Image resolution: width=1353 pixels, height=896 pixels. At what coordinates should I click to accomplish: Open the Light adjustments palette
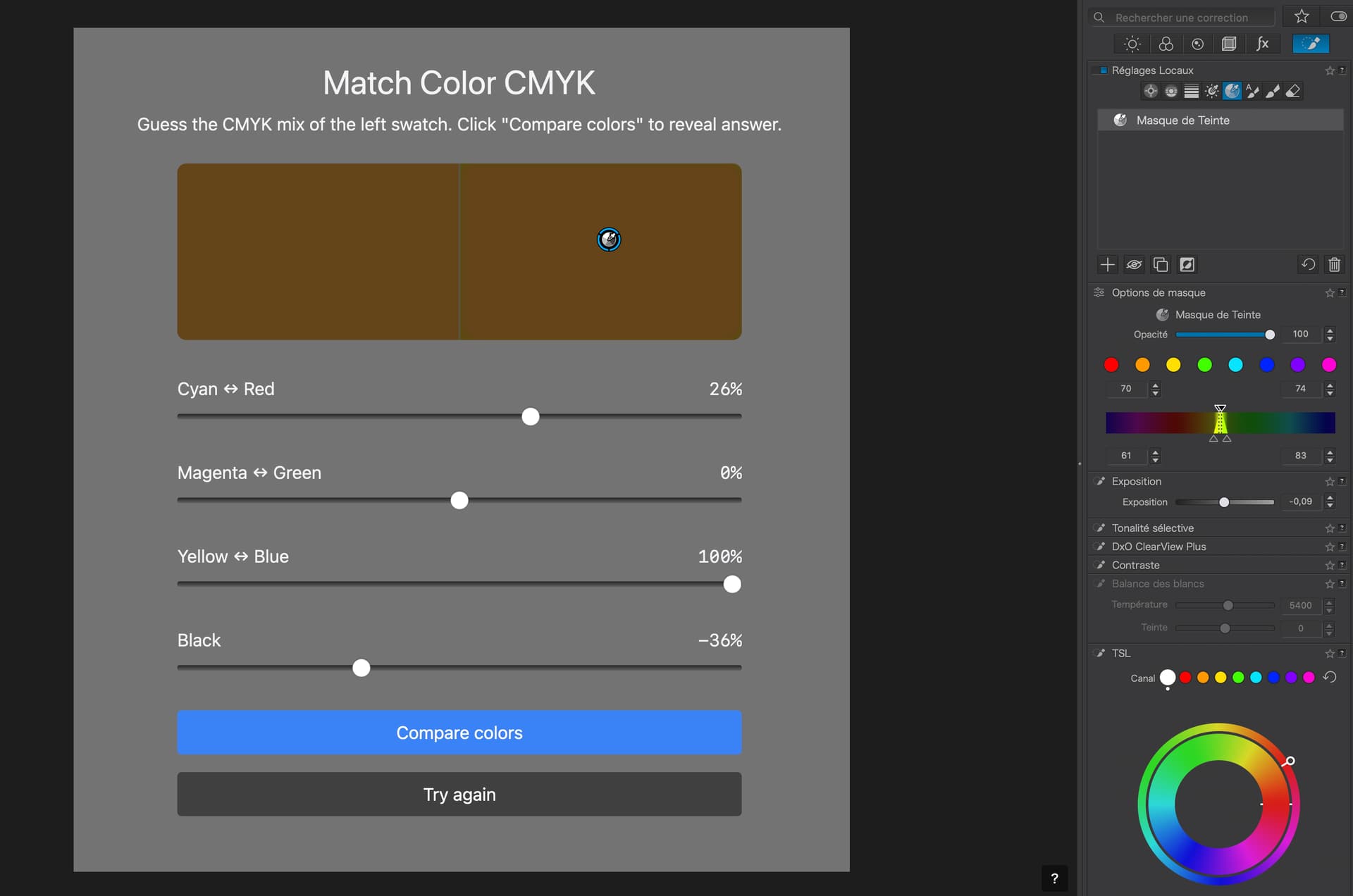1131,44
